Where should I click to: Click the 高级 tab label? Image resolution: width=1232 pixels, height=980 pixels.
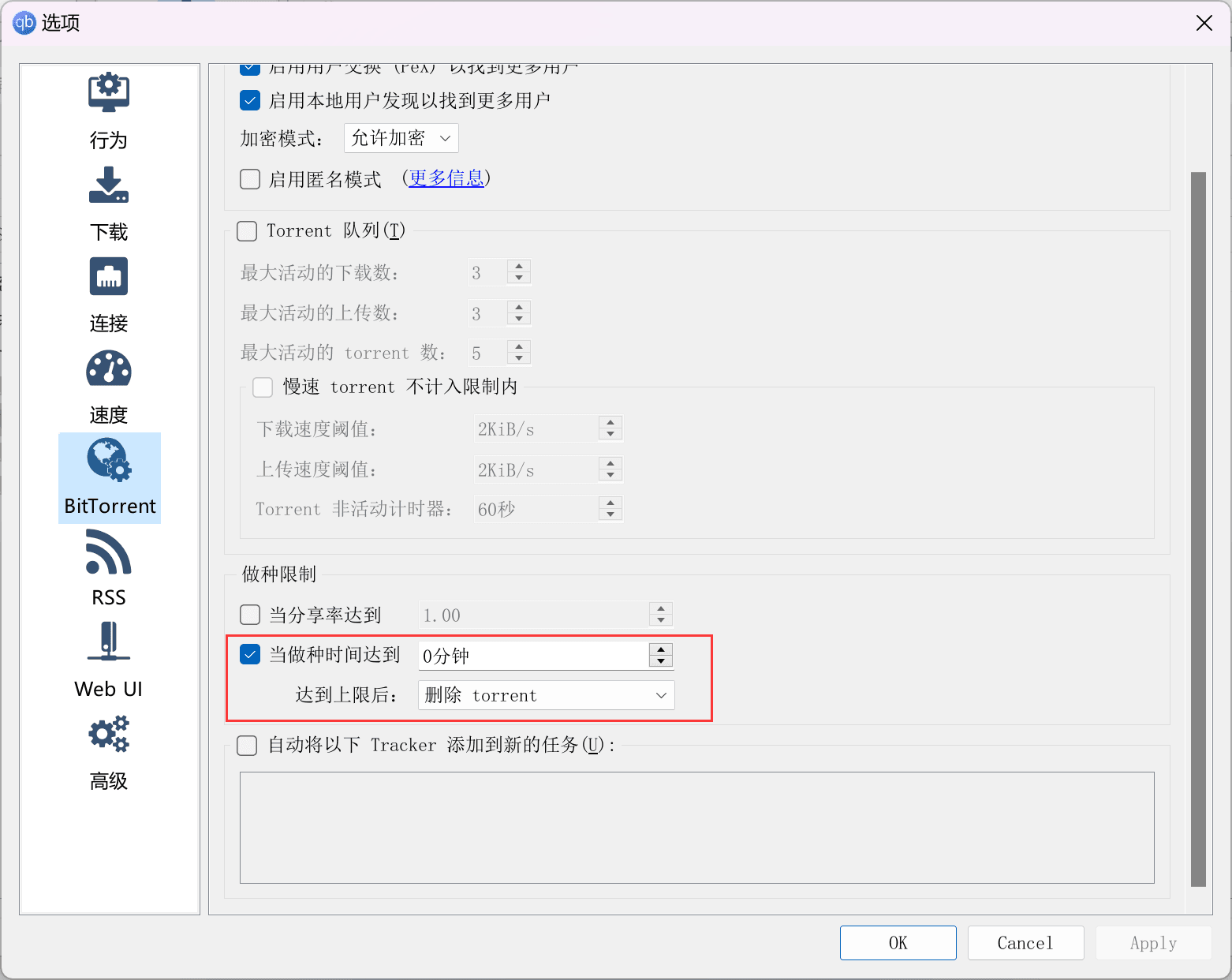pyautogui.click(x=109, y=781)
